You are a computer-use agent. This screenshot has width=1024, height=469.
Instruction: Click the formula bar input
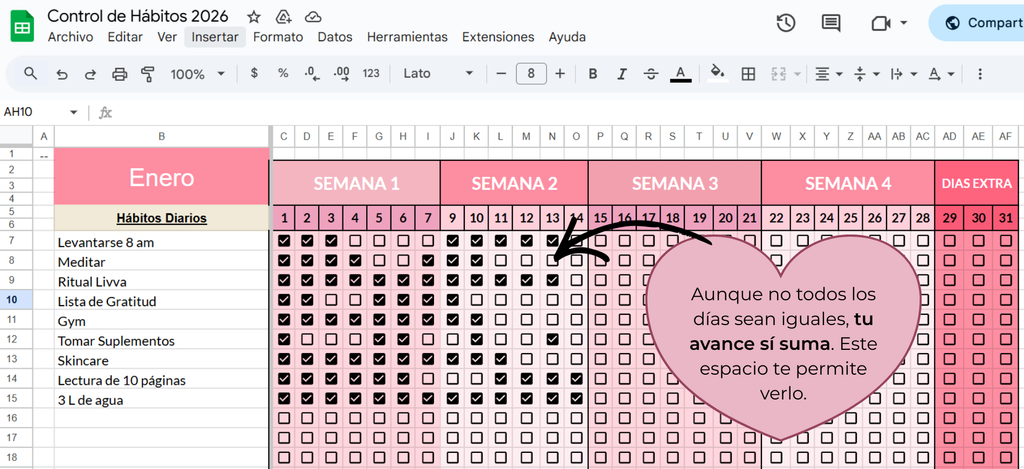click(568, 112)
